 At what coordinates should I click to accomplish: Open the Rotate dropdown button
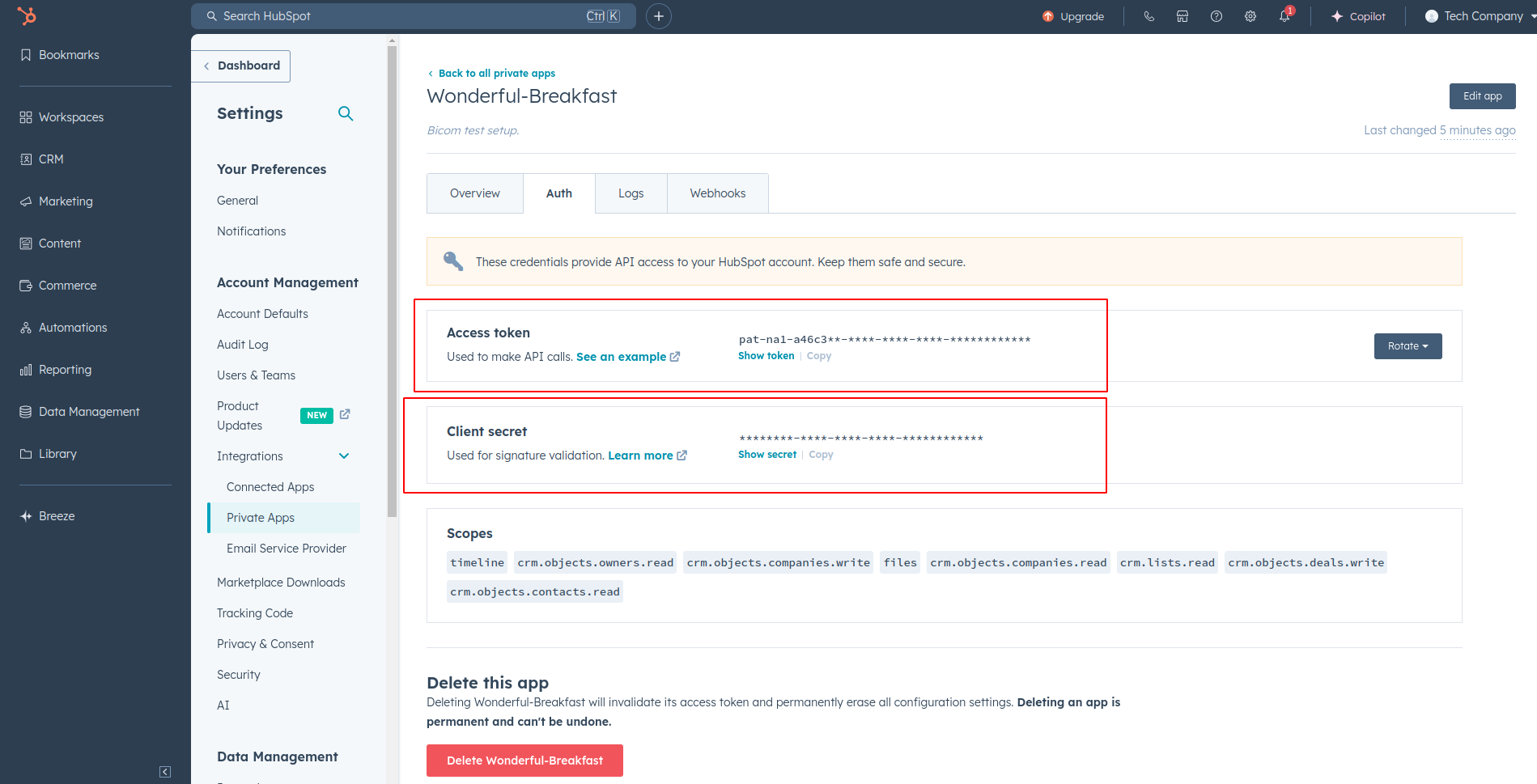(x=1408, y=346)
